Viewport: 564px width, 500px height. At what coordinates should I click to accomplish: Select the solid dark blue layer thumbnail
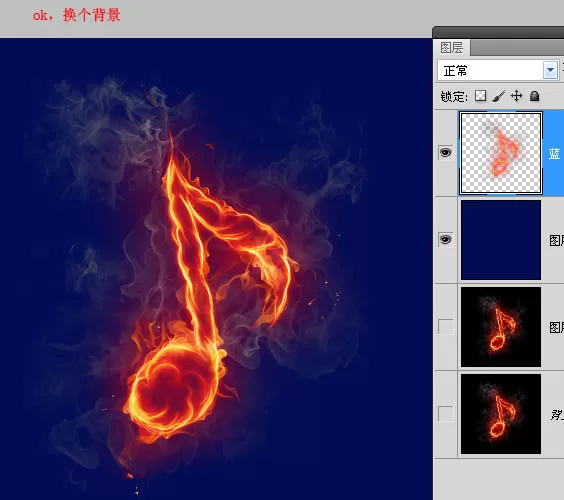pos(501,240)
